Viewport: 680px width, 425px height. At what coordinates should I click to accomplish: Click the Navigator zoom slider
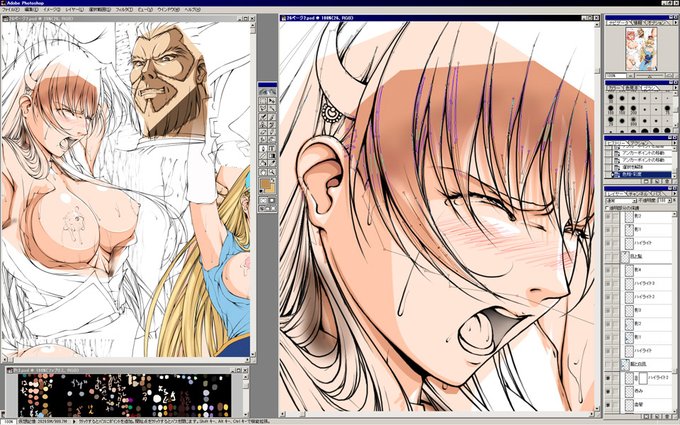pyautogui.click(x=649, y=76)
